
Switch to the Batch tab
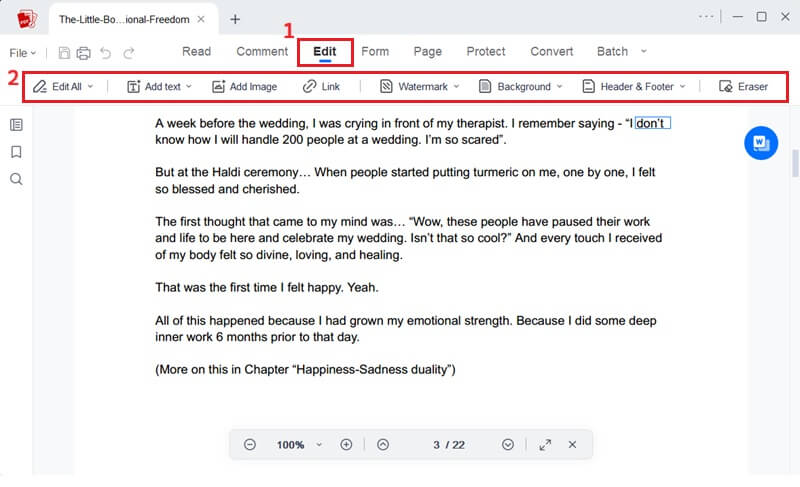(612, 52)
